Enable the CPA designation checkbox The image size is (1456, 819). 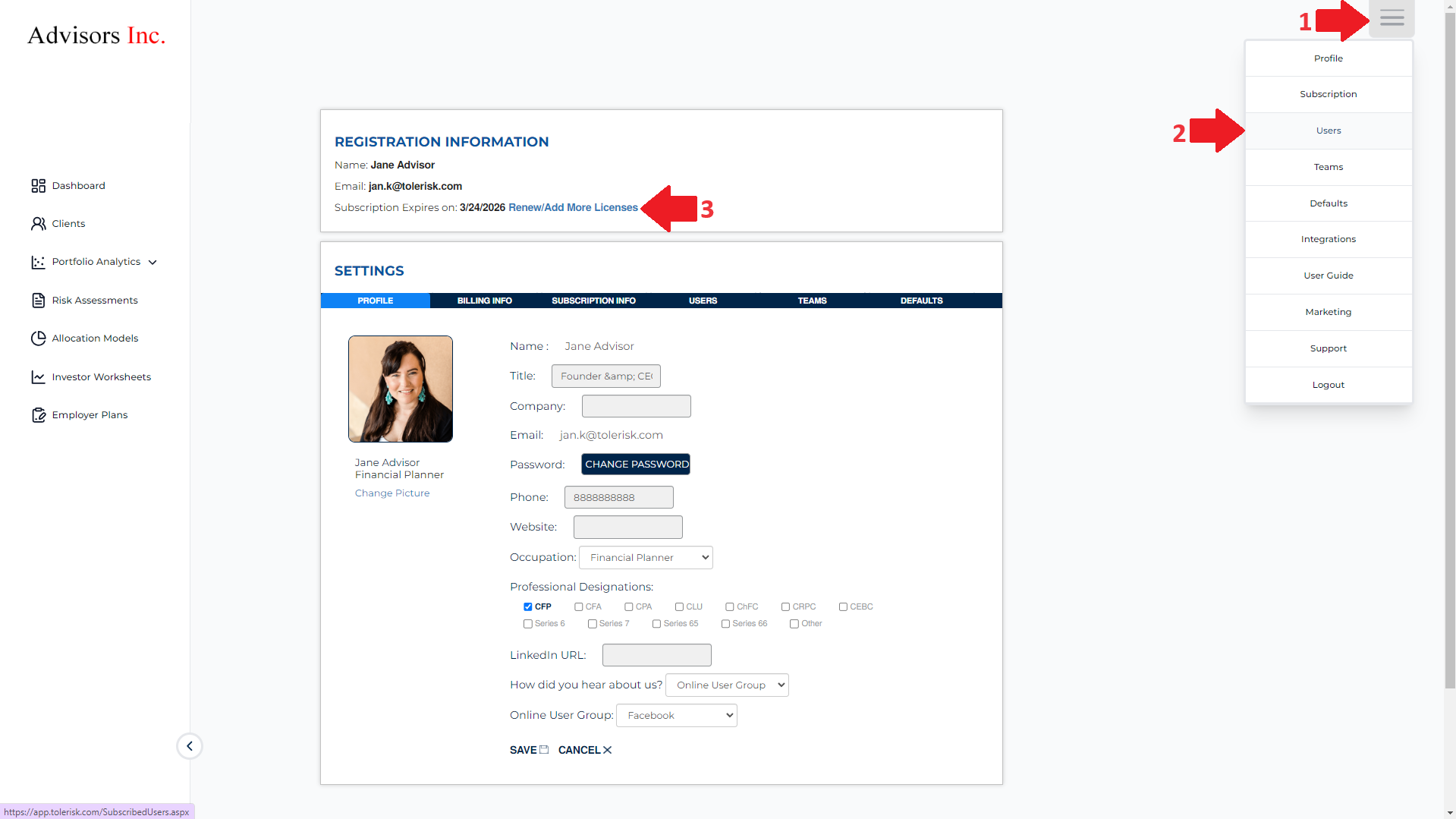tap(629, 607)
